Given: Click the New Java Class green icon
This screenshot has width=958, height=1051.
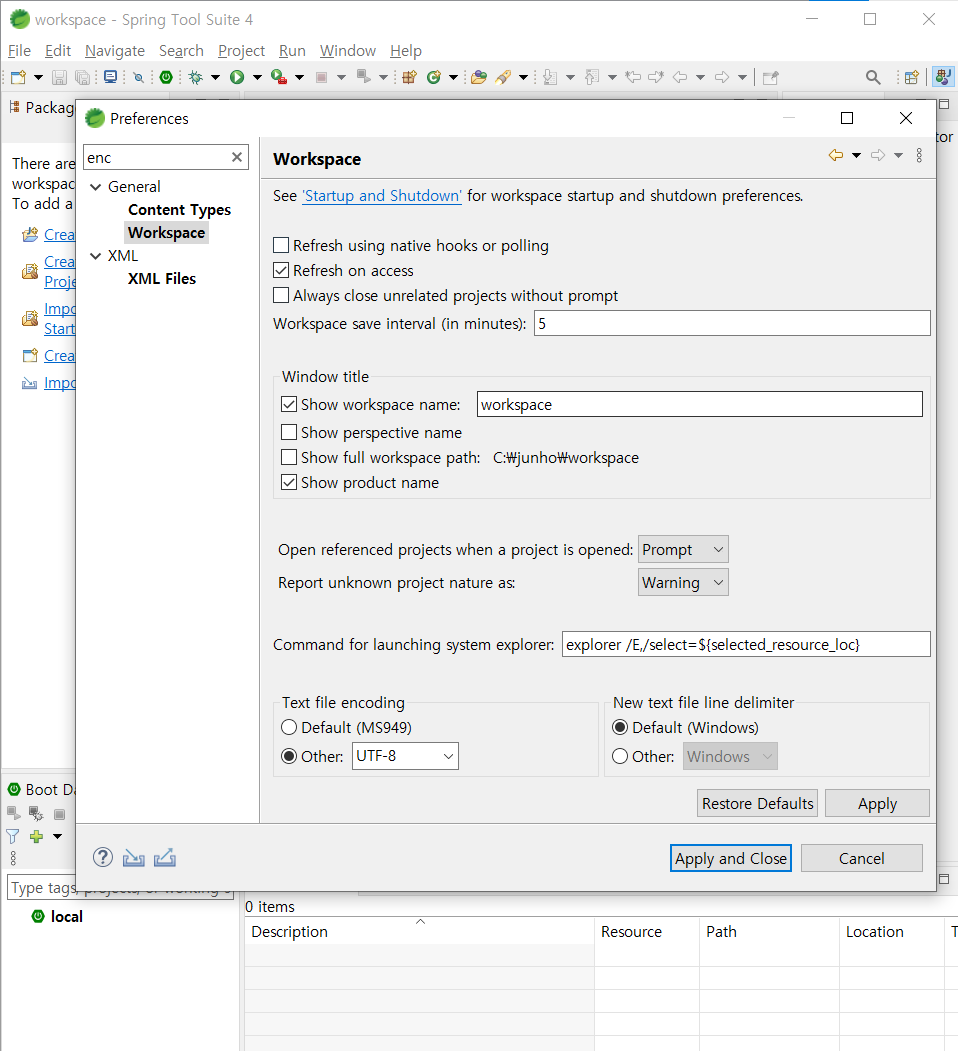Looking at the screenshot, I should pos(434,78).
